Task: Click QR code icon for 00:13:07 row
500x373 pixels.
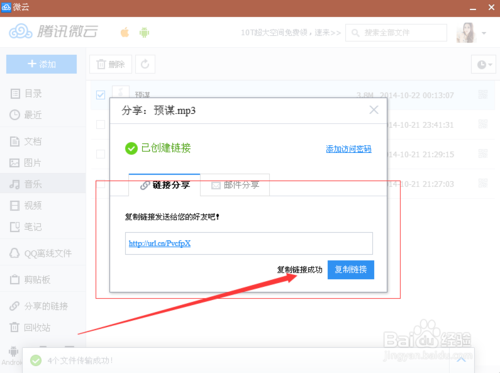Action: (x=483, y=94)
